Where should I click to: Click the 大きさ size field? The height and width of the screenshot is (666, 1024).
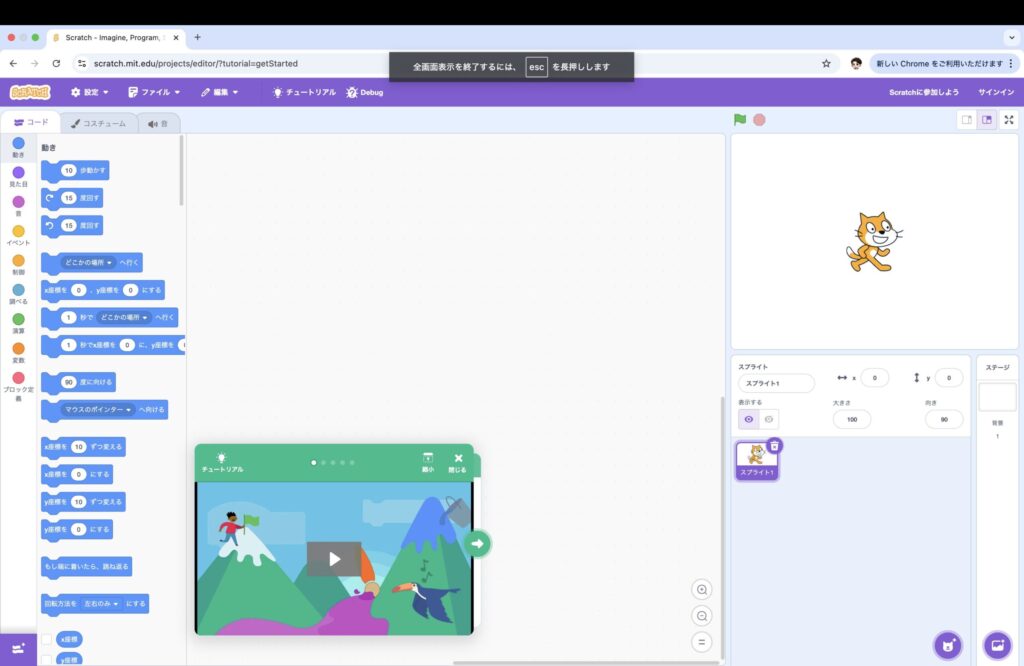[x=852, y=419]
